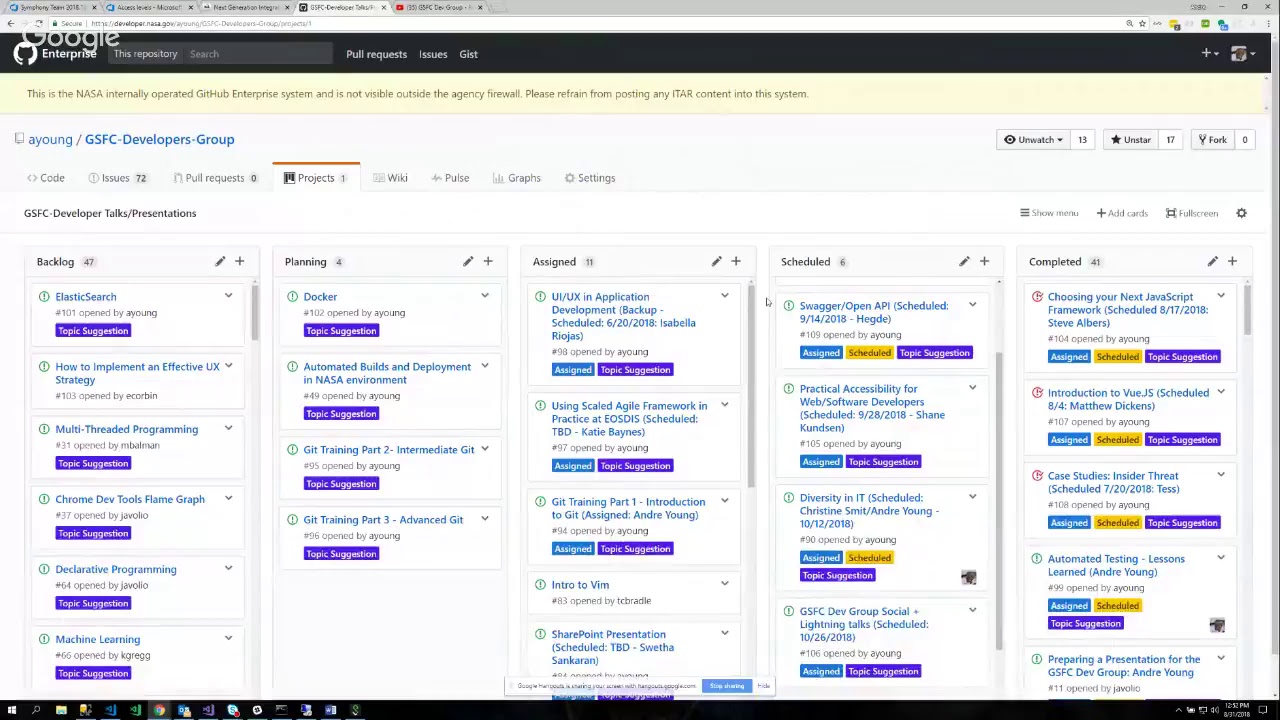Edit the Backlog column with its pencil icon
Viewport: 1280px width, 720px height.
[x=220, y=262]
